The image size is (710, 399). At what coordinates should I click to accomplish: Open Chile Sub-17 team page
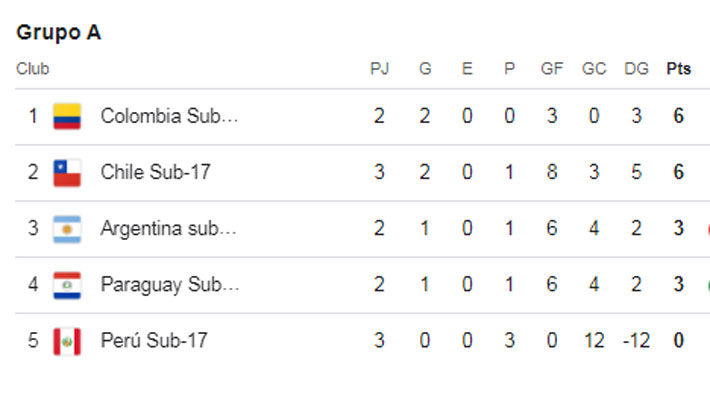(155, 172)
